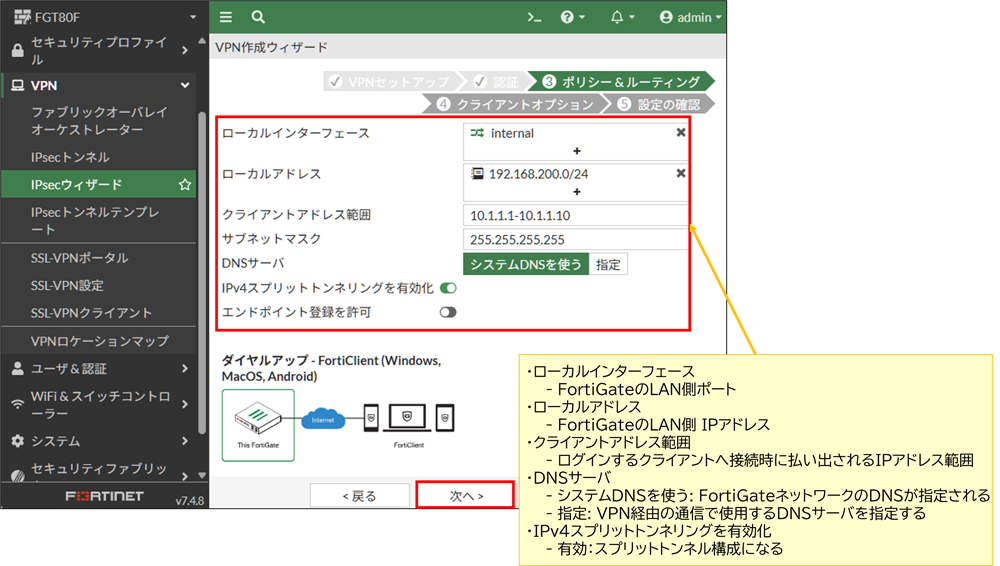Disable IPv4スプリットトンネリングを有効化 toggle
Viewport: 1000px width, 566px height.
pos(448,288)
